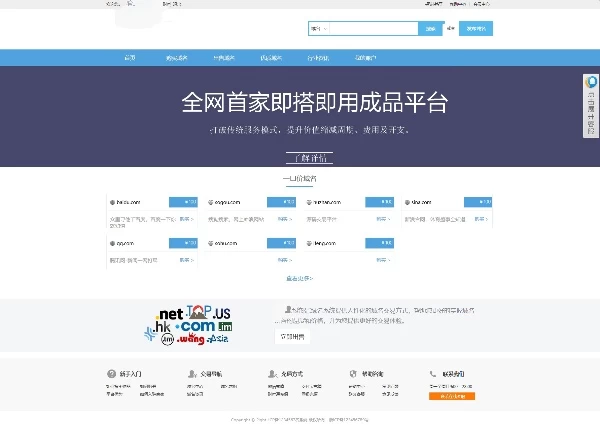Click the question mark icon beside 新手入门
The width and height of the screenshot is (600, 426).
111,374
